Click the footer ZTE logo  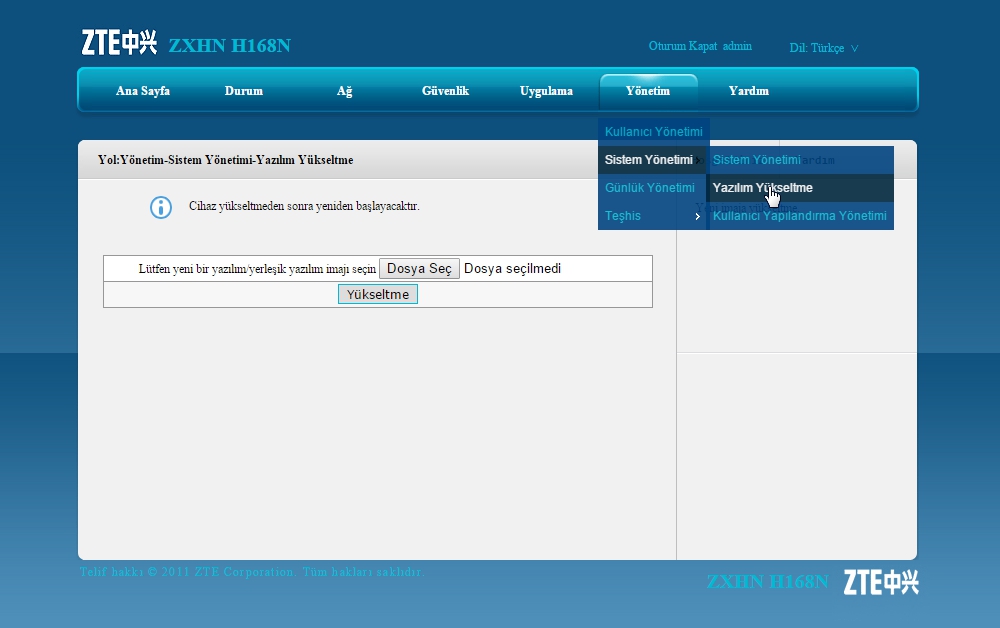[x=881, y=582]
